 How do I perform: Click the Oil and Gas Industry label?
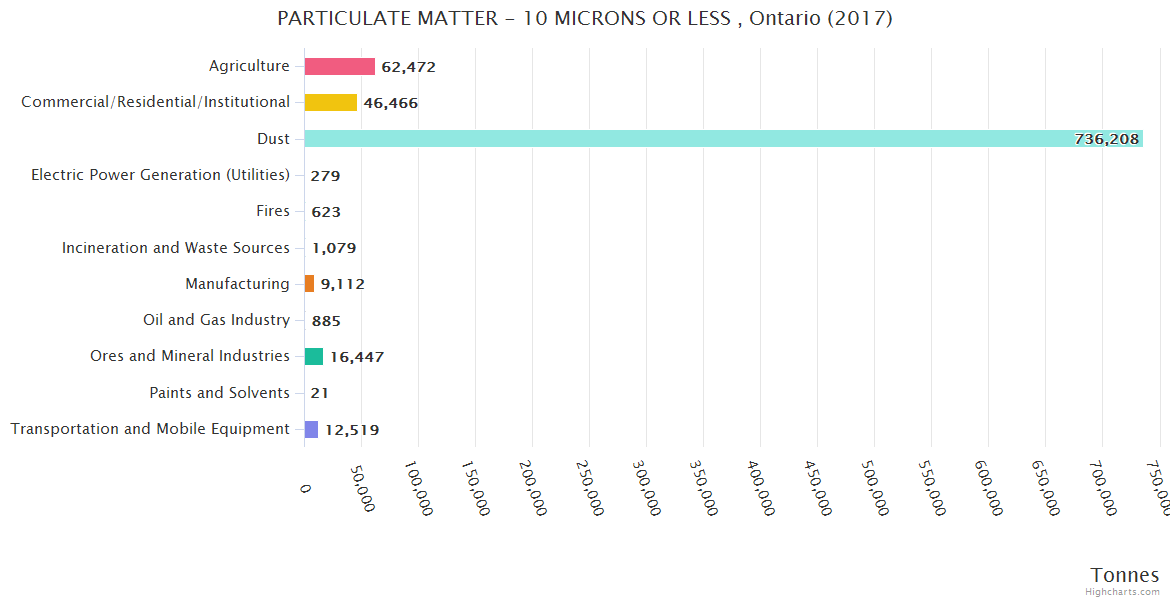217,320
